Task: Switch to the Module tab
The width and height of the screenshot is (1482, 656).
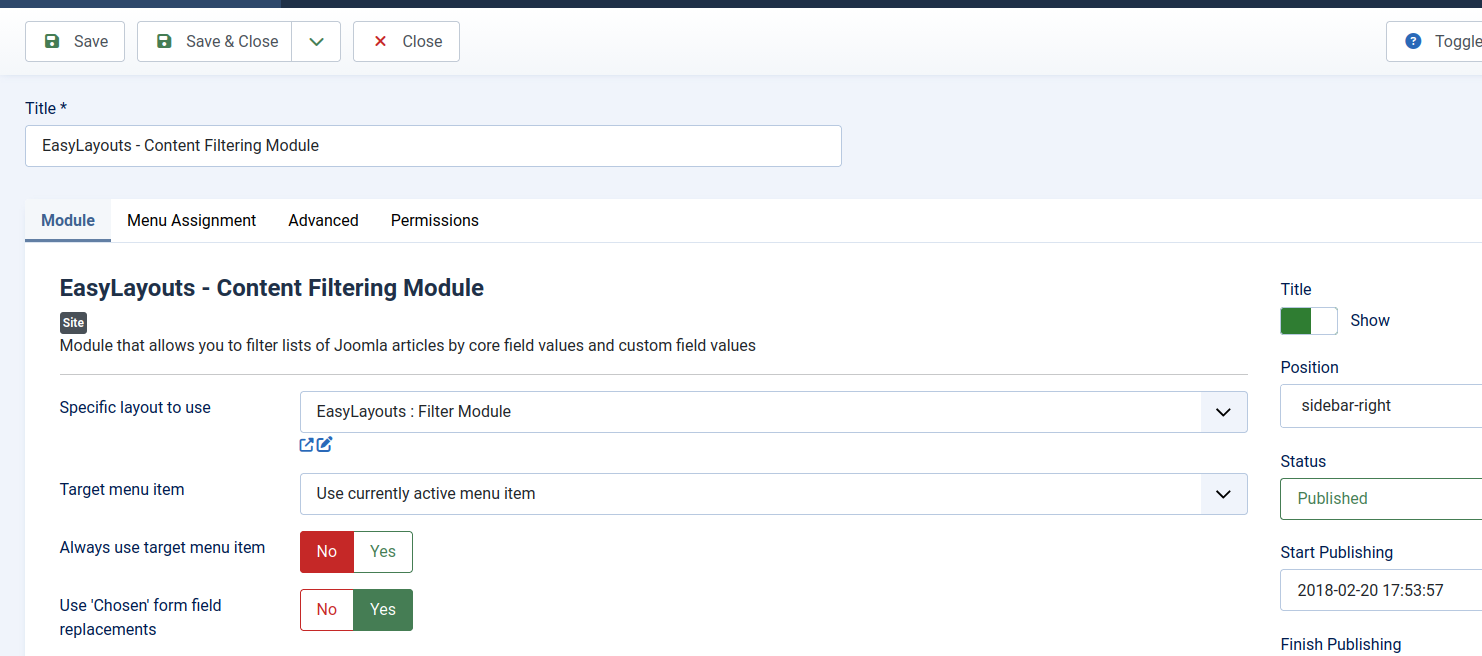Action: [68, 220]
